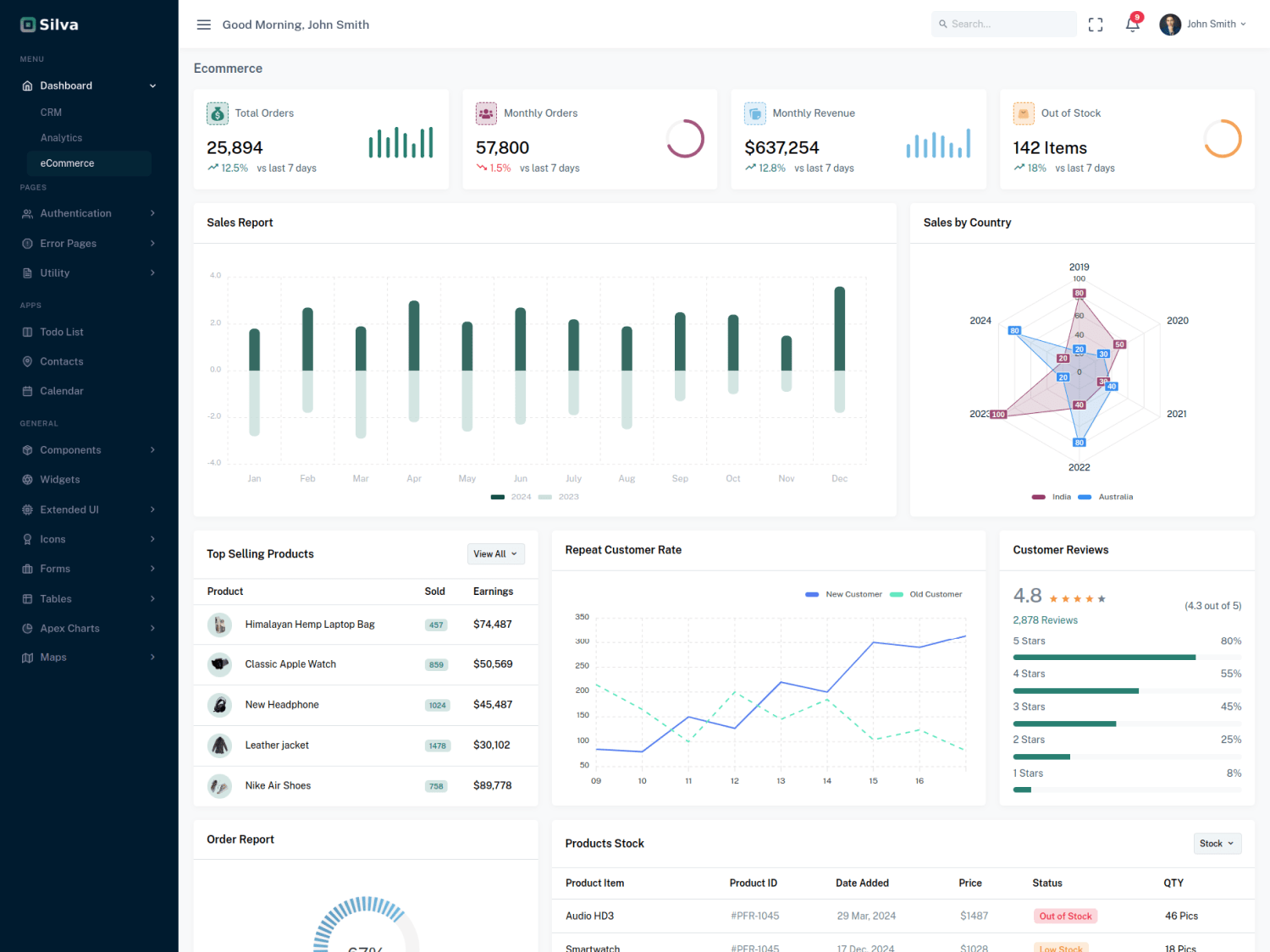The image size is (1270, 952).
Task: Select the CRM submenu item
Action: tap(51, 113)
